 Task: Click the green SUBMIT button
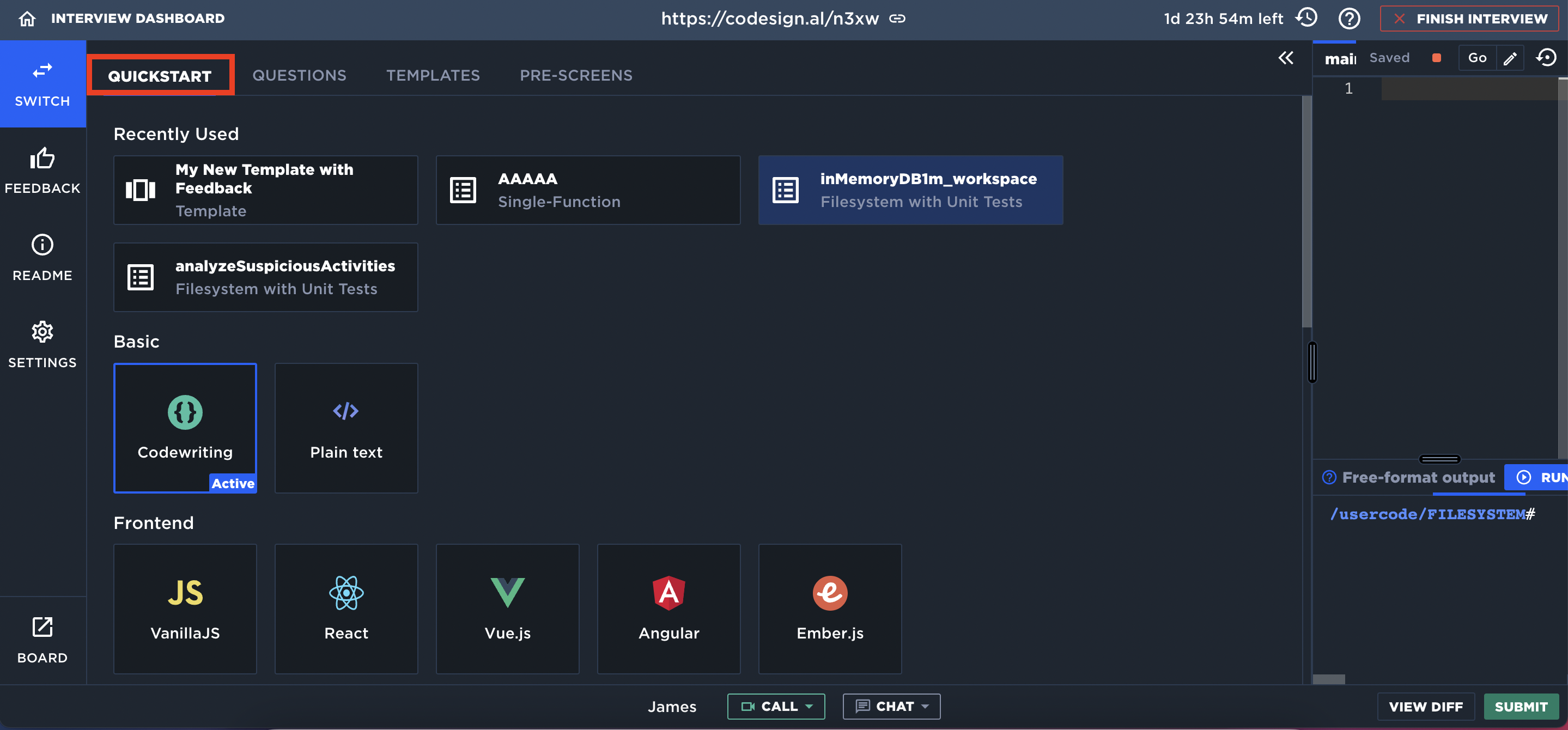pos(1521,707)
